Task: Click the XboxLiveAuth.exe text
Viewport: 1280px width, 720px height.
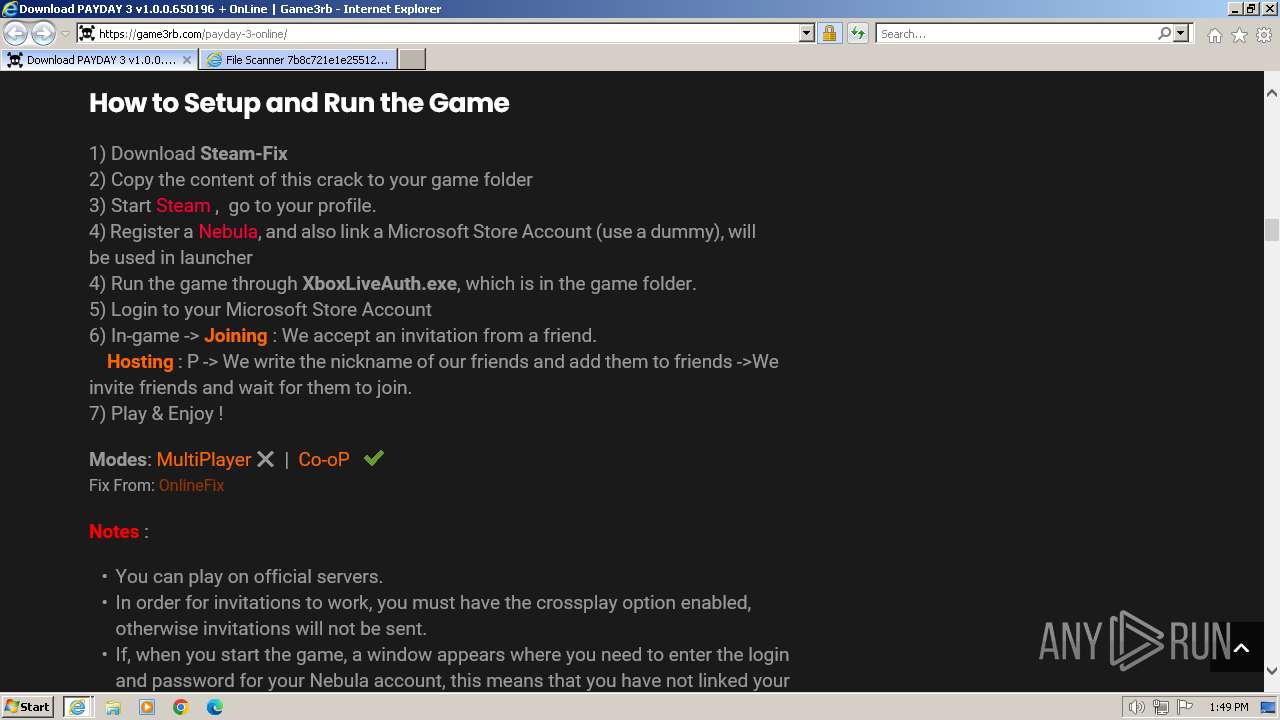Action: click(x=380, y=283)
